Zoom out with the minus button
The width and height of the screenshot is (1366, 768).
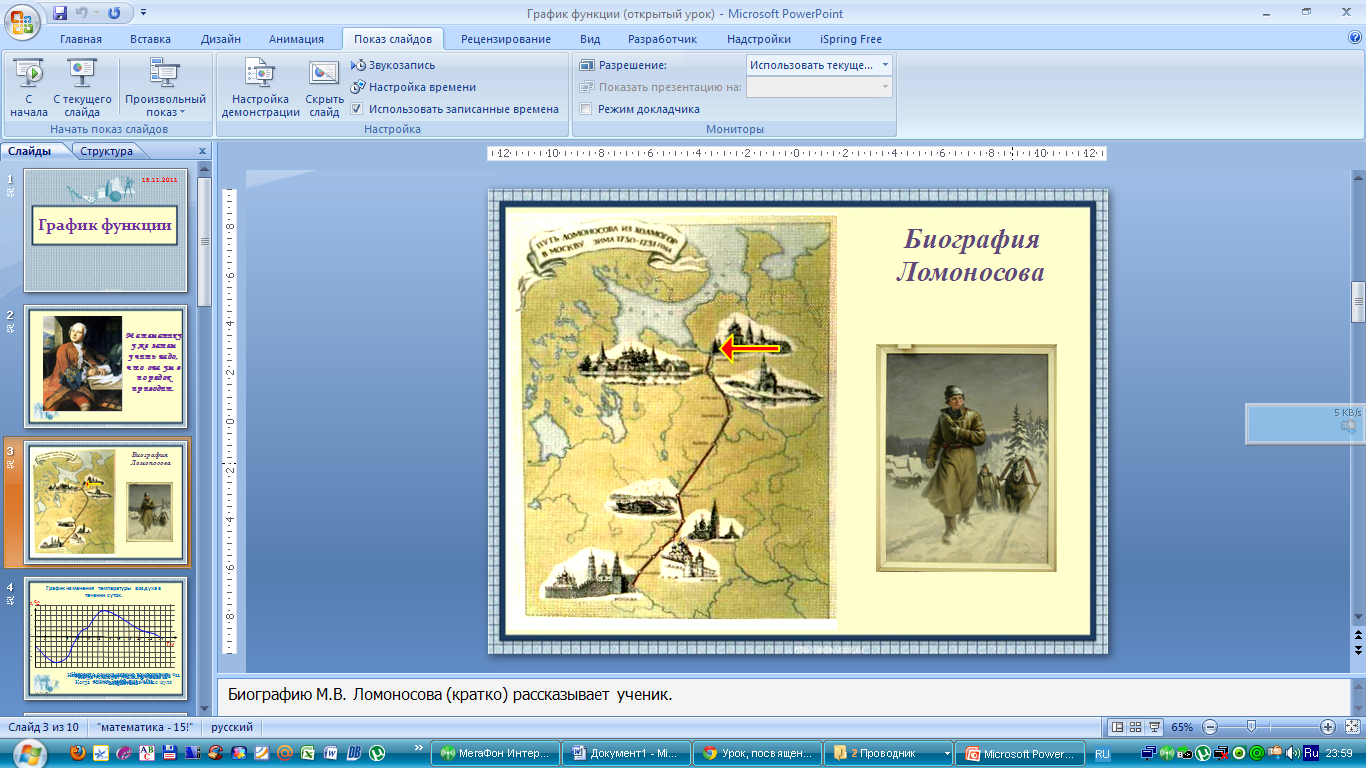pyautogui.click(x=1210, y=727)
